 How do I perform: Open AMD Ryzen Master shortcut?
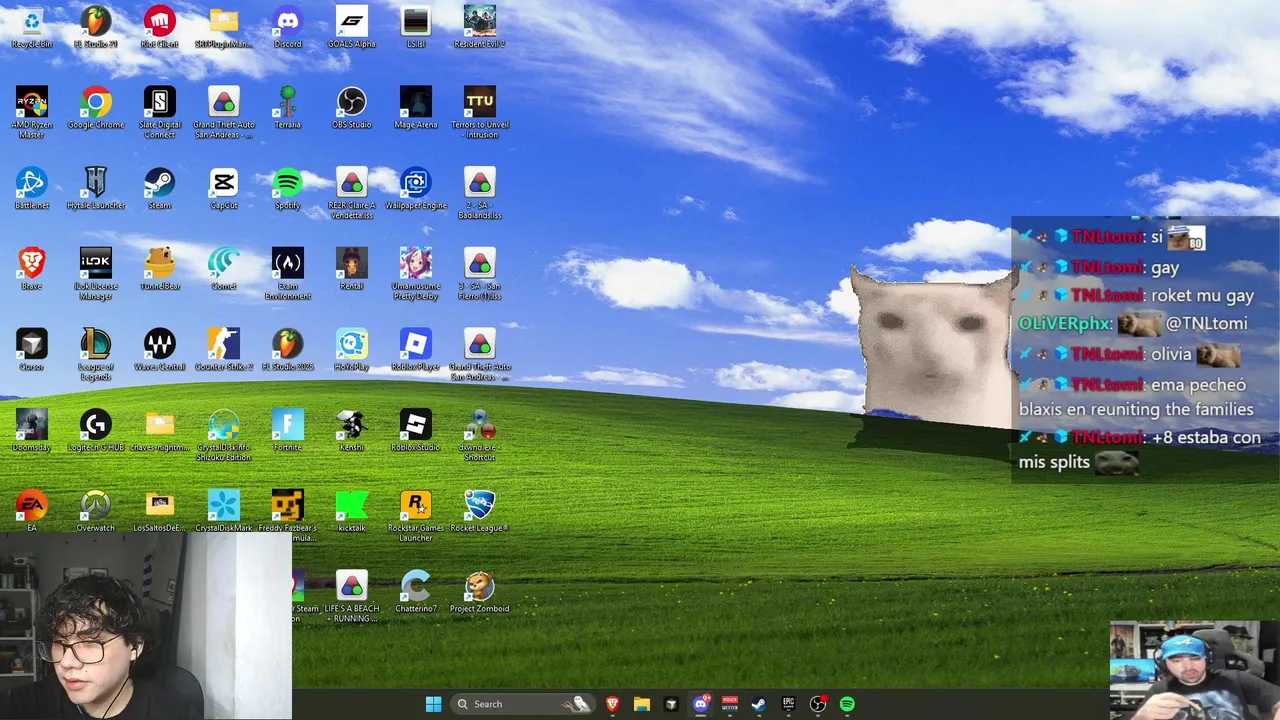pos(32,112)
